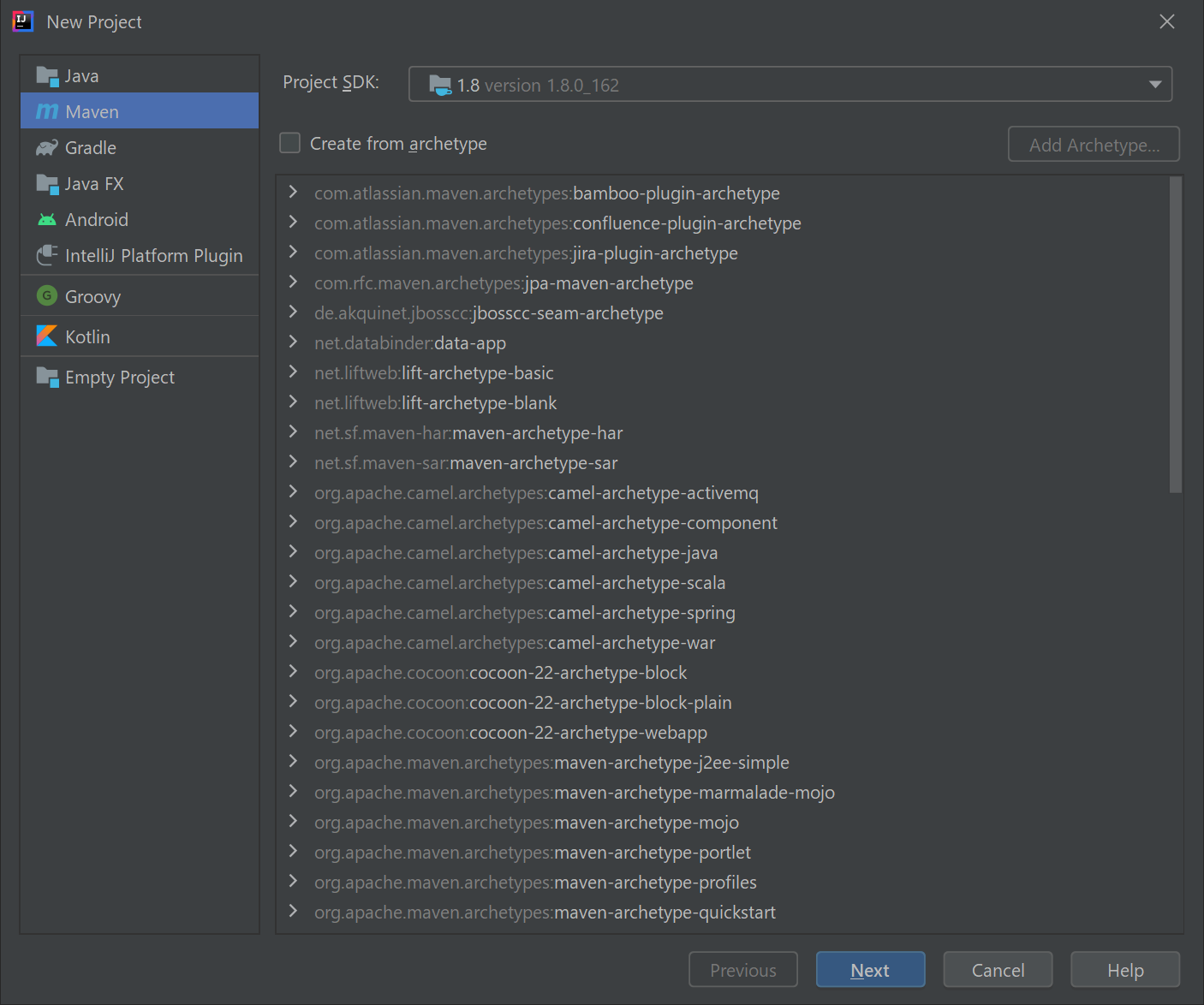Click the archetype list vertical scrollbar
1204x1005 pixels.
pos(1176,335)
